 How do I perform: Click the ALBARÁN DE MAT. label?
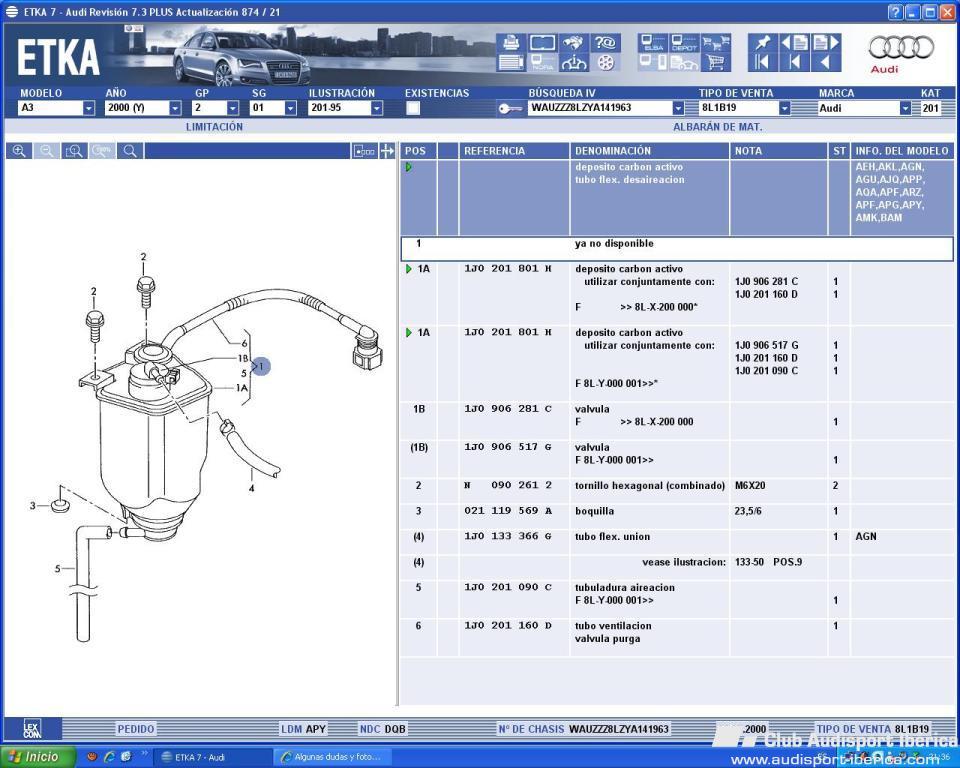(x=718, y=127)
